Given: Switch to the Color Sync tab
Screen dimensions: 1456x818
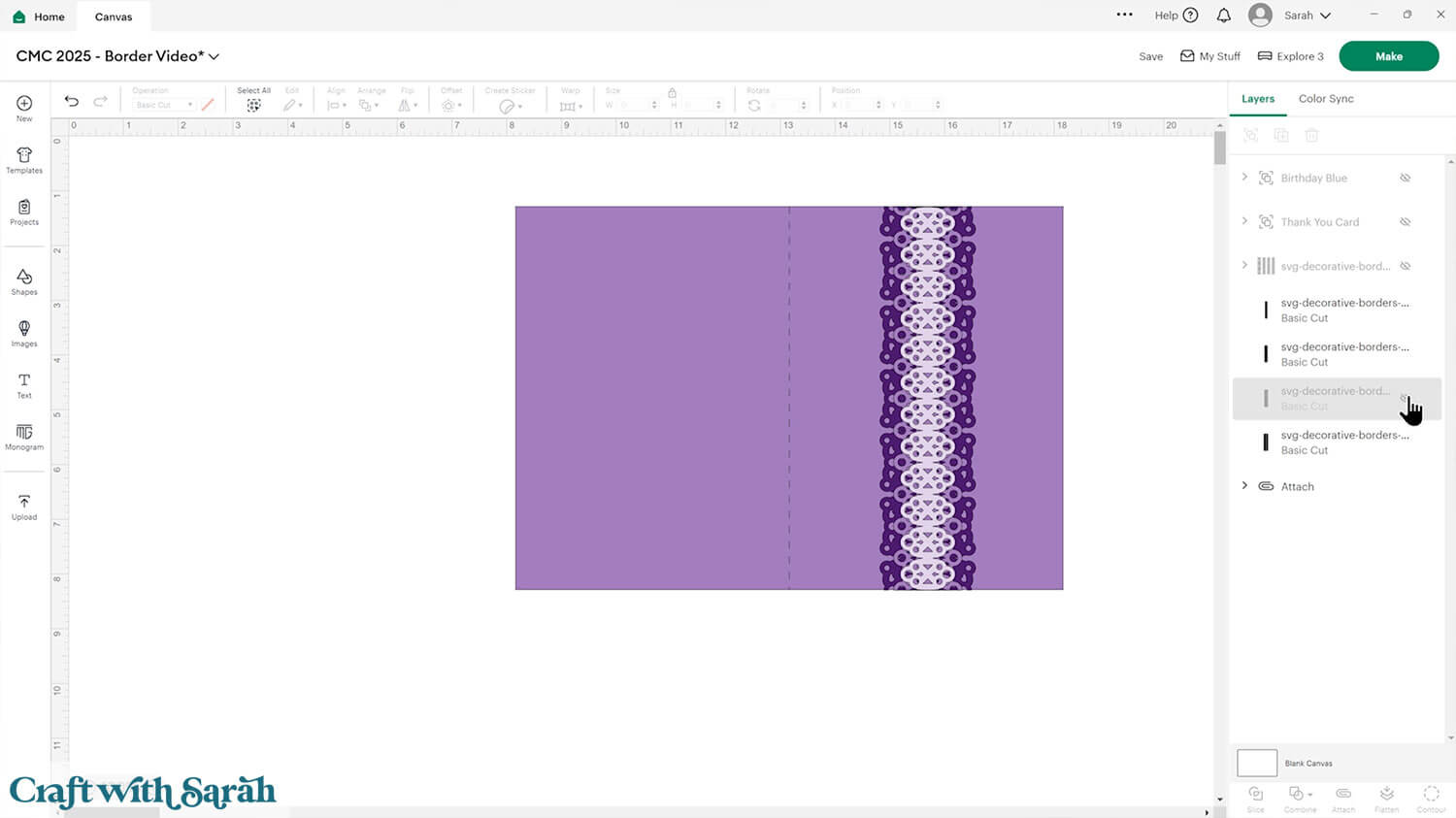Looking at the screenshot, I should click(x=1326, y=99).
